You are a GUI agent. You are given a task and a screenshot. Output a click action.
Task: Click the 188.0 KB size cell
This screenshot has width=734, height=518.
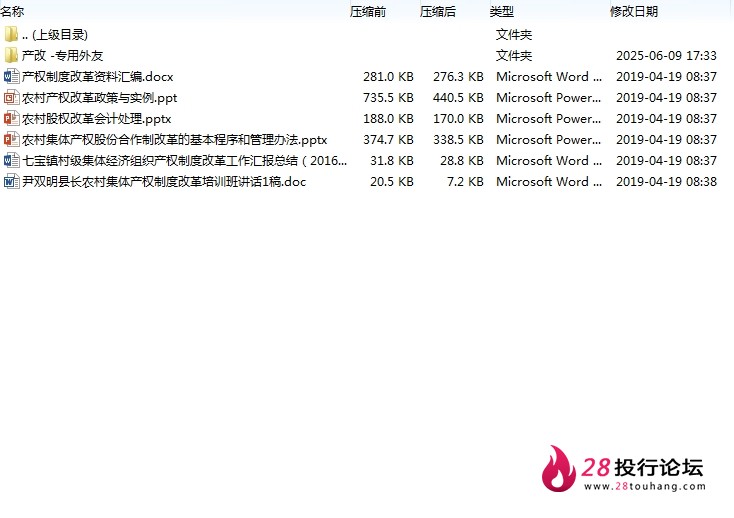389,119
